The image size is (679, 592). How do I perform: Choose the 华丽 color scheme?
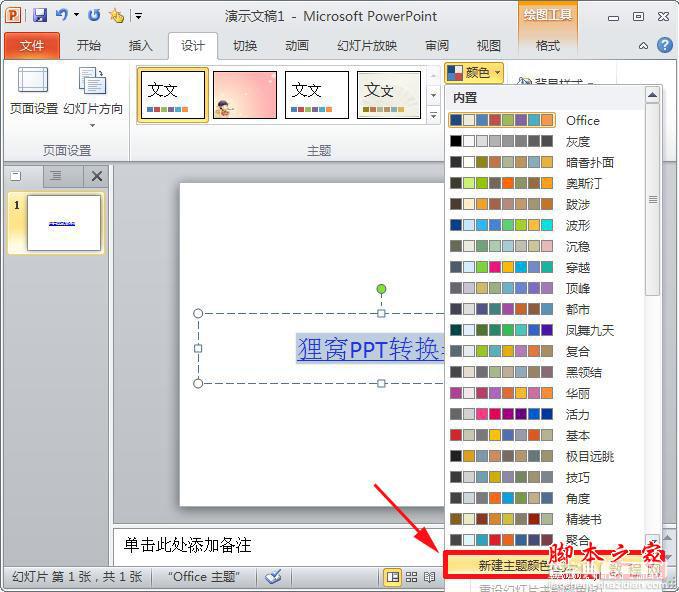546,393
